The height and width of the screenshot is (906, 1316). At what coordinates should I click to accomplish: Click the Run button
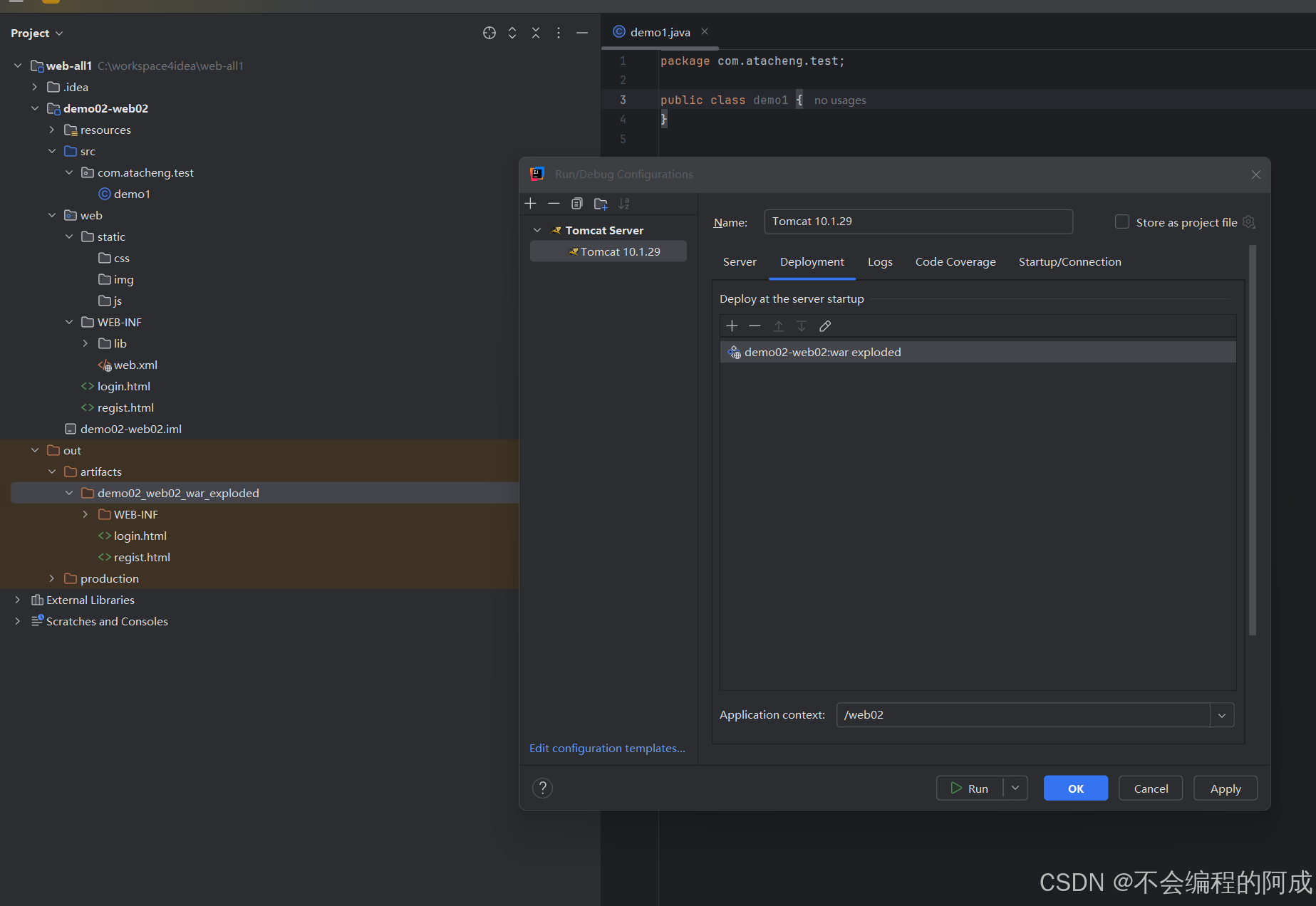pyautogui.click(x=970, y=788)
